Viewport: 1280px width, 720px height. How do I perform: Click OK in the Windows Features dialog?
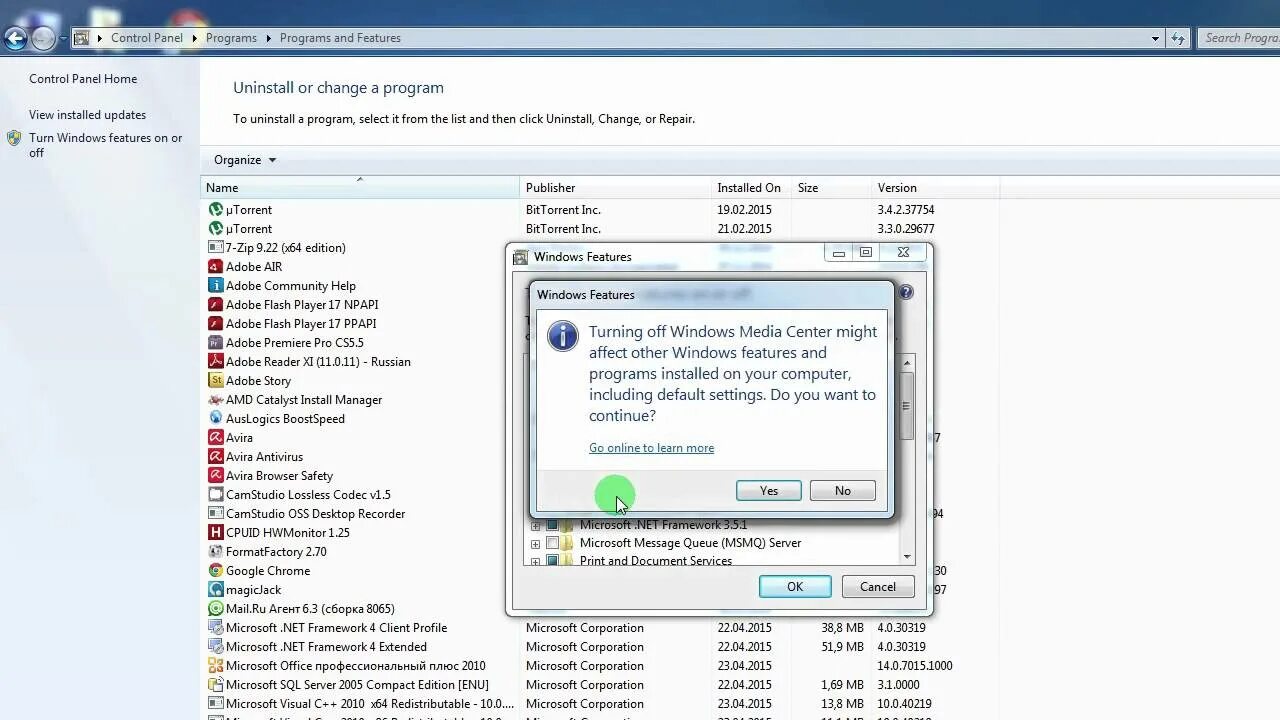[795, 587]
